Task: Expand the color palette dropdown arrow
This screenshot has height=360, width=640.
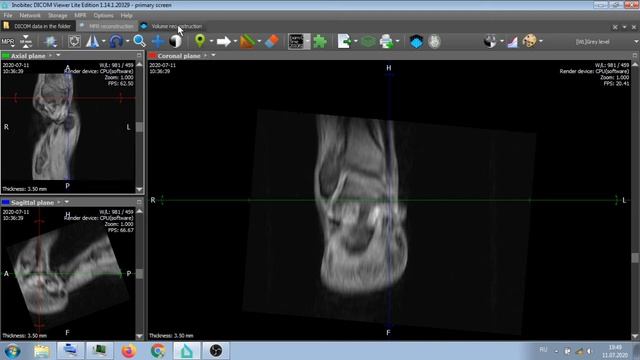Action: [541, 41]
